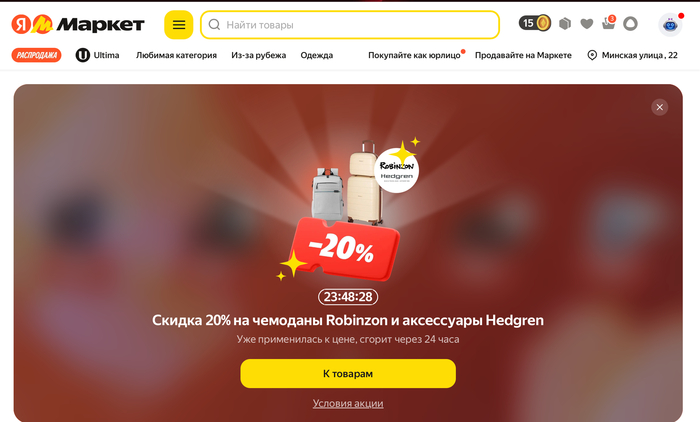
Task: Click the Yandex Market logo
Action: [x=78, y=24]
